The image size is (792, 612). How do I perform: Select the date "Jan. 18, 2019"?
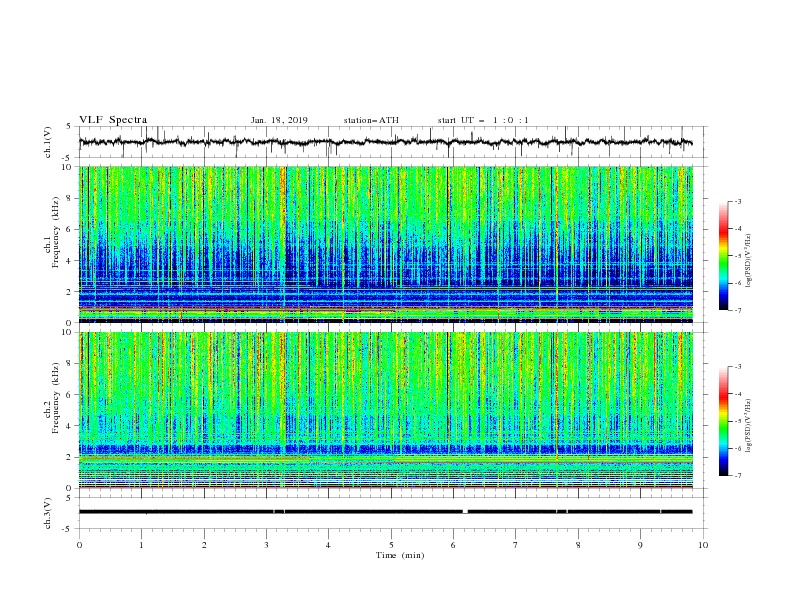[279, 120]
